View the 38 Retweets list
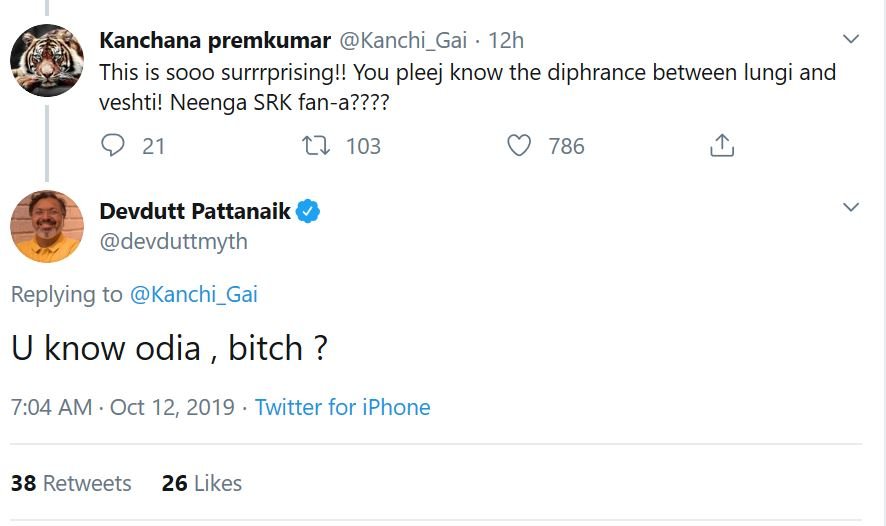Screen dimensions: 886x526 tap(71, 483)
